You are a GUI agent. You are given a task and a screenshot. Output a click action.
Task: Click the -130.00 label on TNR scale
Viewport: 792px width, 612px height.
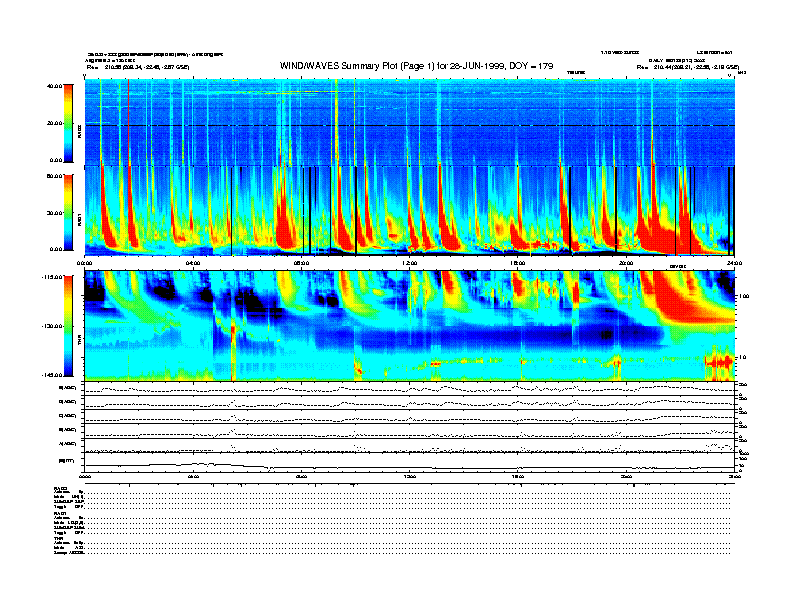52,326
